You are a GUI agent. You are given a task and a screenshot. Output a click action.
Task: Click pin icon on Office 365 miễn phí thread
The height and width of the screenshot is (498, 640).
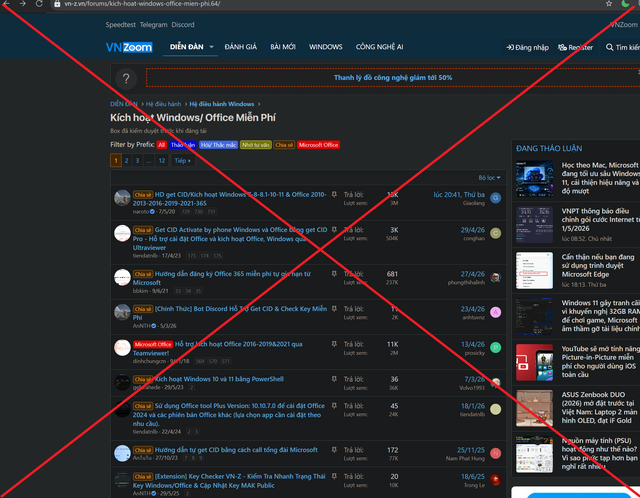pos(334,273)
